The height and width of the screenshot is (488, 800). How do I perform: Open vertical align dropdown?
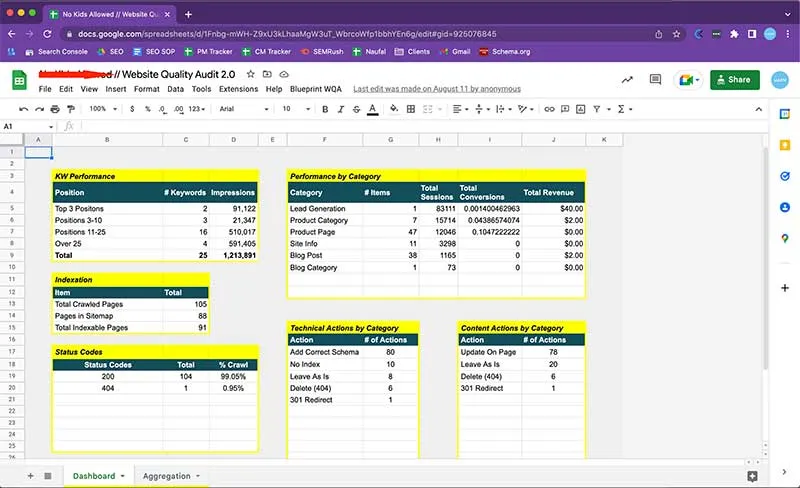pyautogui.click(x=482, y=109)
